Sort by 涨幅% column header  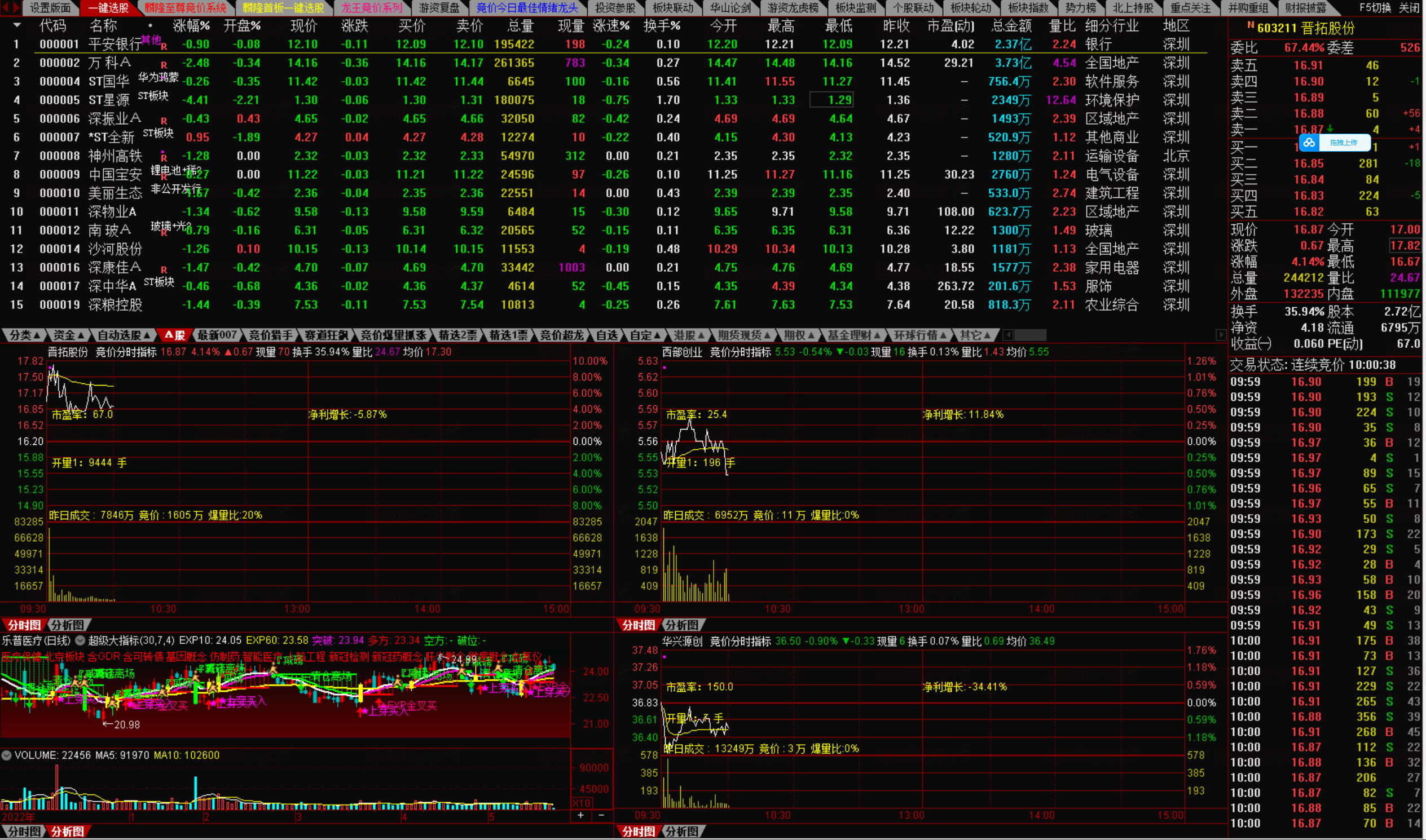(191, 25)
